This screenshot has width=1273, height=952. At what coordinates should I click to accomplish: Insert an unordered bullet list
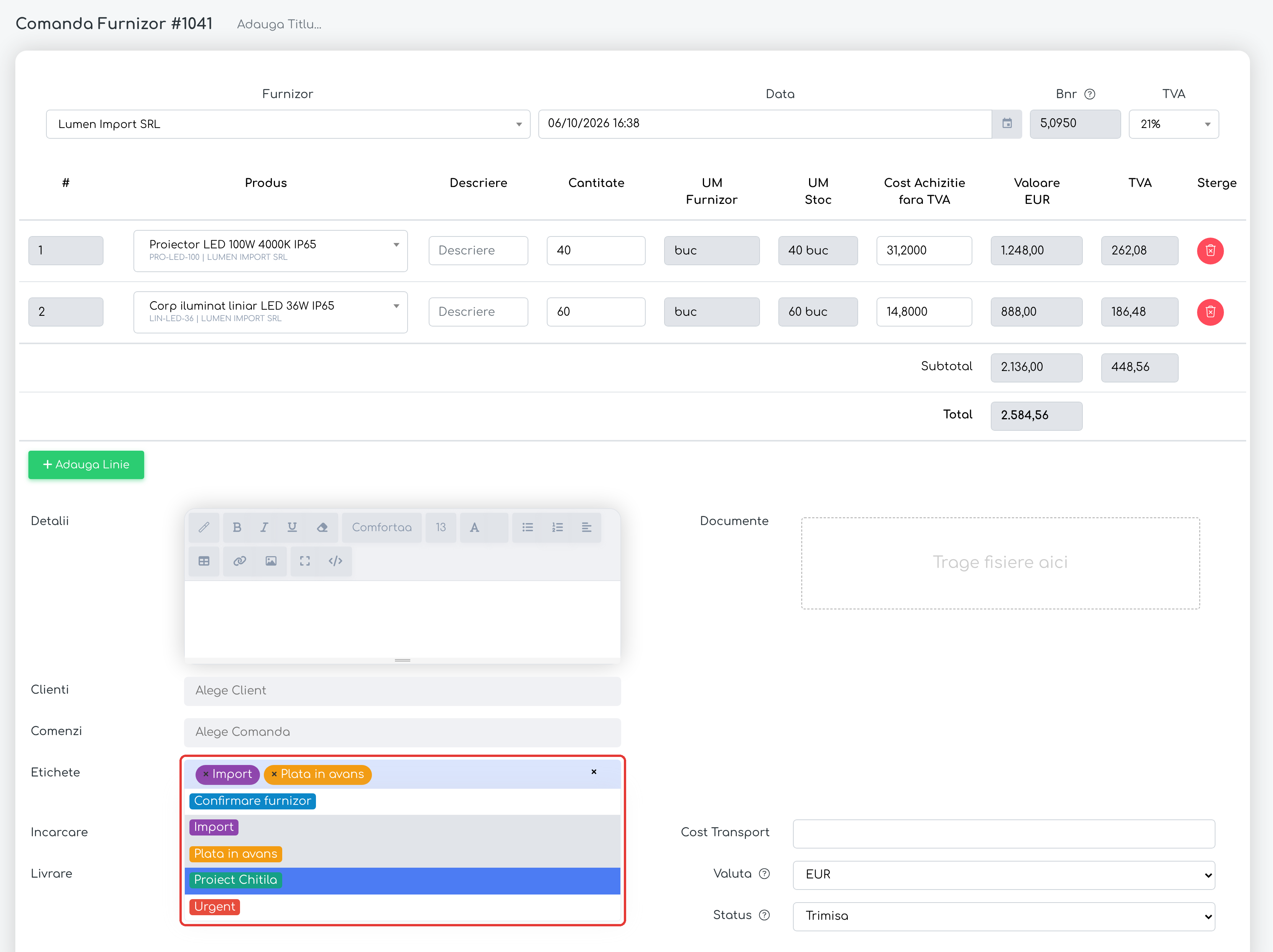(527, 527)
